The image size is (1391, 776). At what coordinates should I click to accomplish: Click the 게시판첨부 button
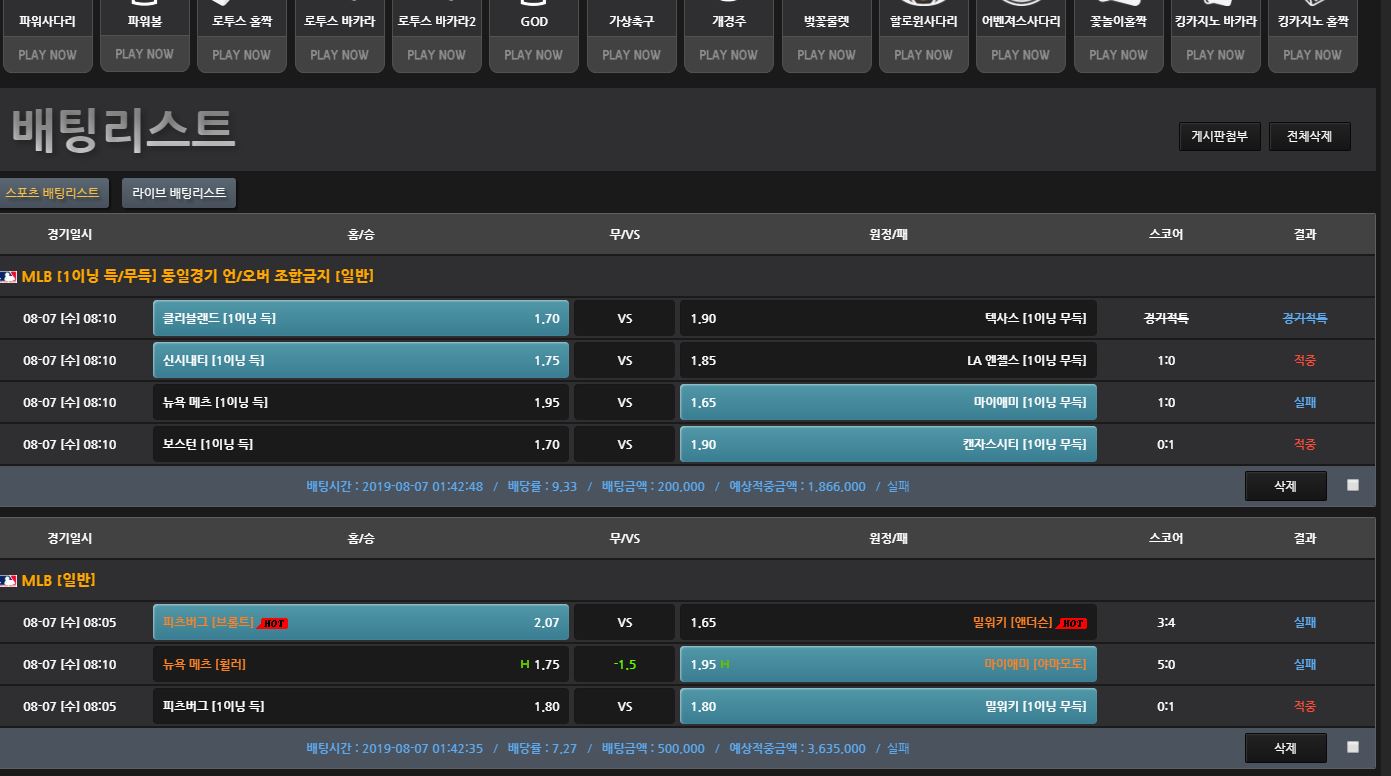click(x=1220, y=137)
